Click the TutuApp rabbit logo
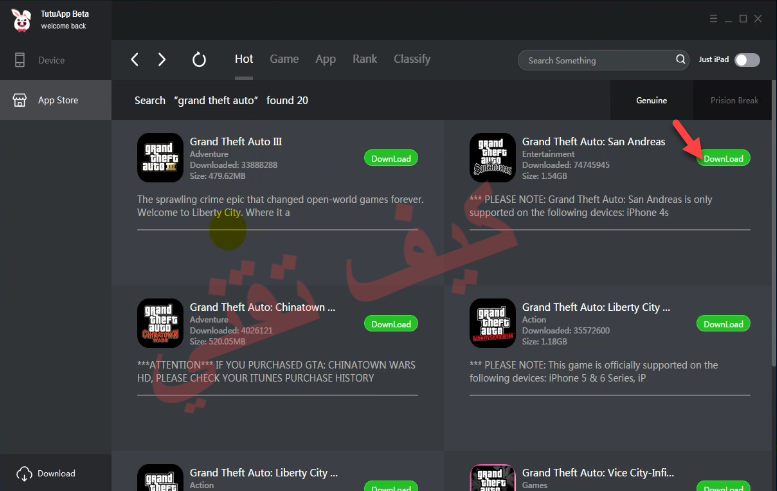Screen dimensions: 777x491 [21, 20]
